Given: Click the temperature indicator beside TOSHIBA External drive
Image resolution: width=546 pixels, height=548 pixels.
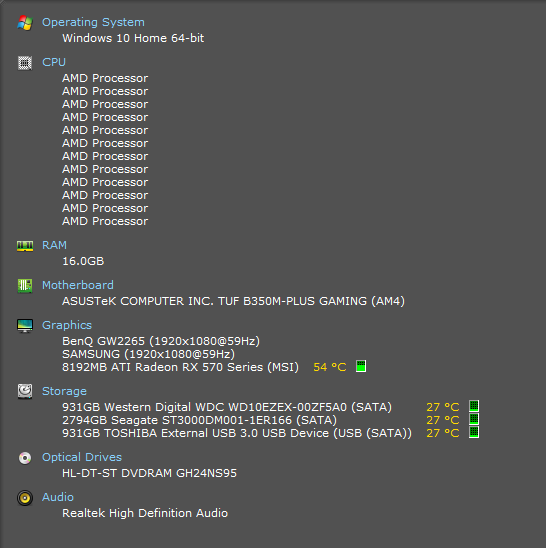Looking at the screenshot, I should (474, 432).
